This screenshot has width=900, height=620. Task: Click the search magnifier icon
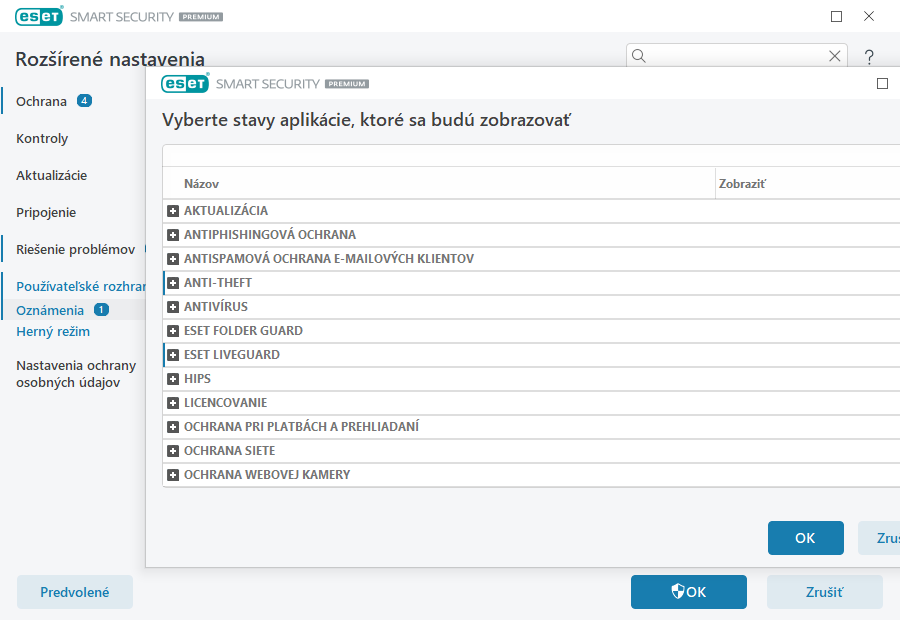[640, 56]
